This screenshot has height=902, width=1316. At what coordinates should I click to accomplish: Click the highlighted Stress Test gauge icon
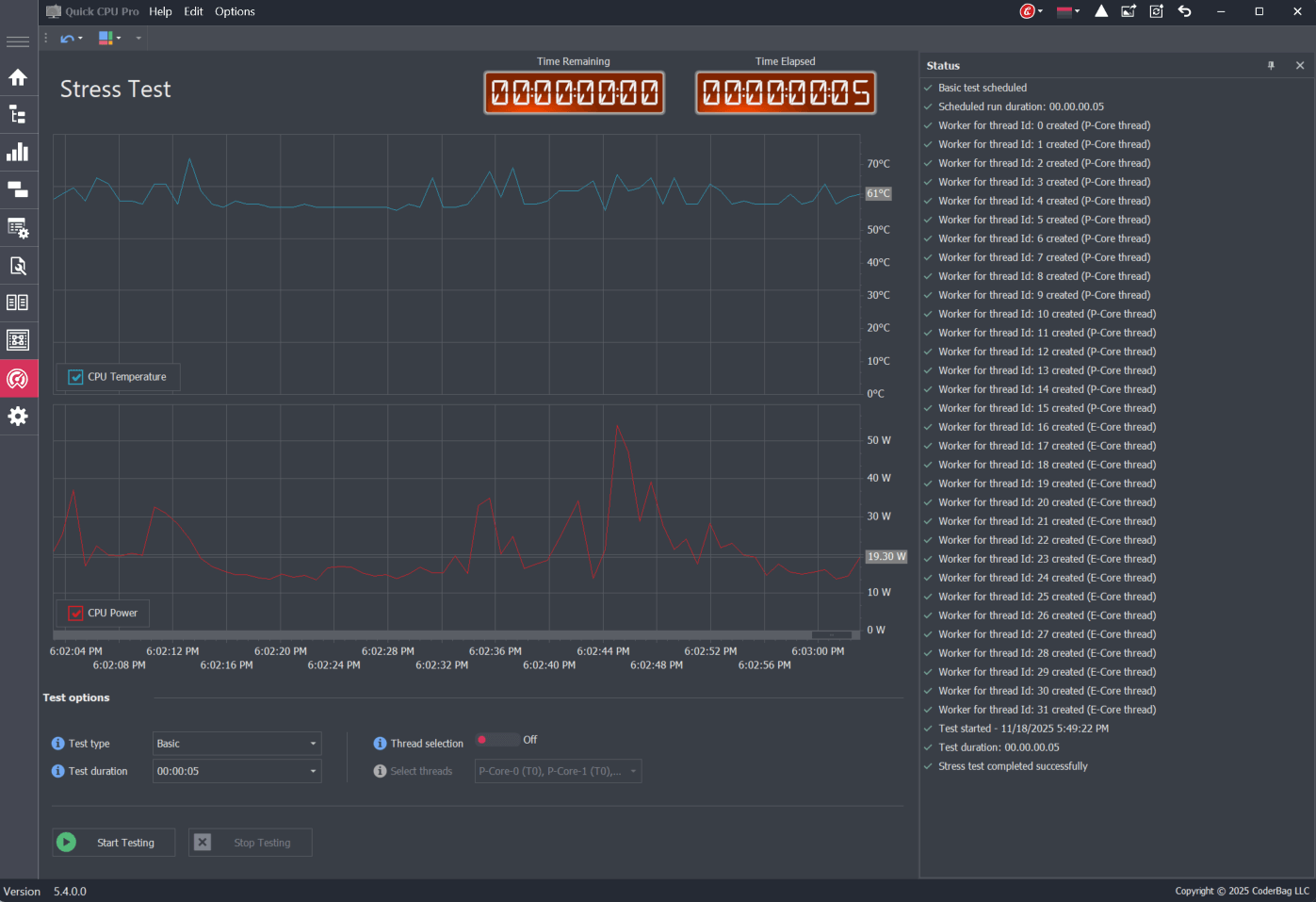click(18, 378)
